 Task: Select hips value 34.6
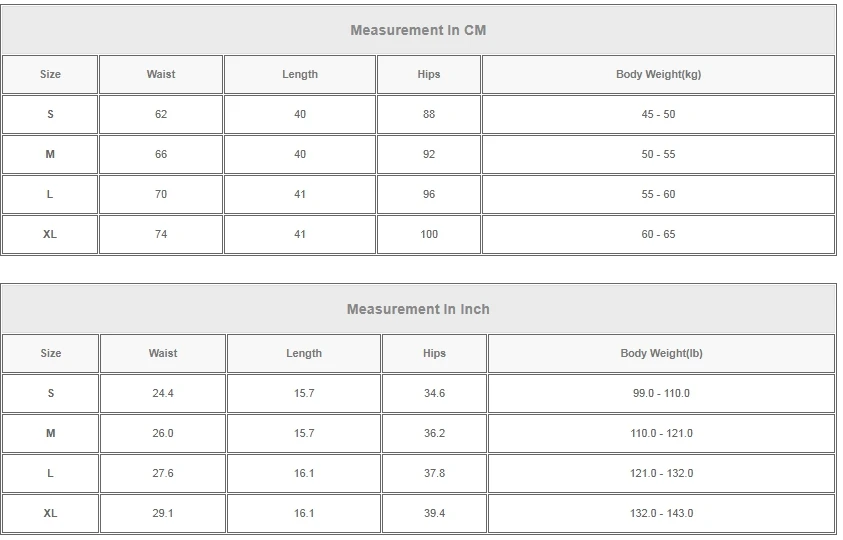coord(434,393)
